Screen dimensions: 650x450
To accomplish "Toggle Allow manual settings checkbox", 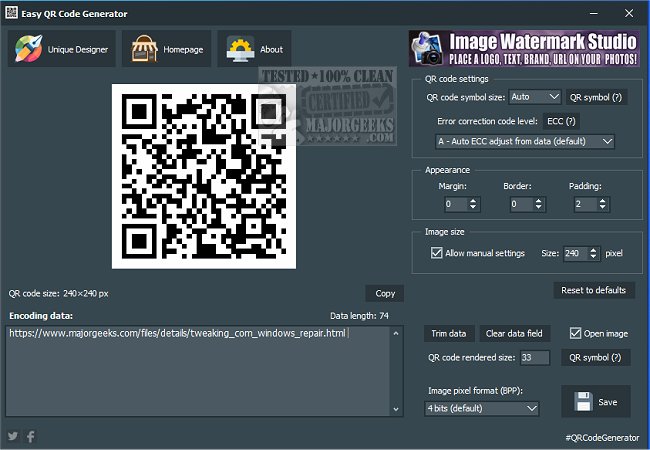I will [x=437, y=253].
